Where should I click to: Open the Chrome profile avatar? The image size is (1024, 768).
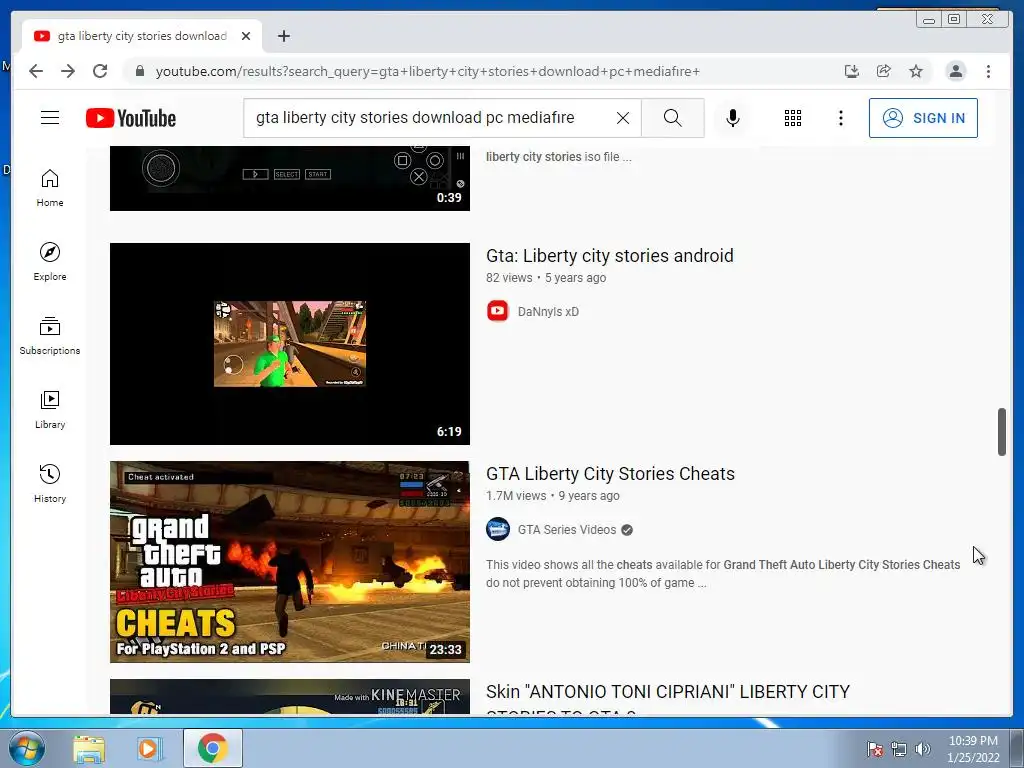click(x=955, y=71)
